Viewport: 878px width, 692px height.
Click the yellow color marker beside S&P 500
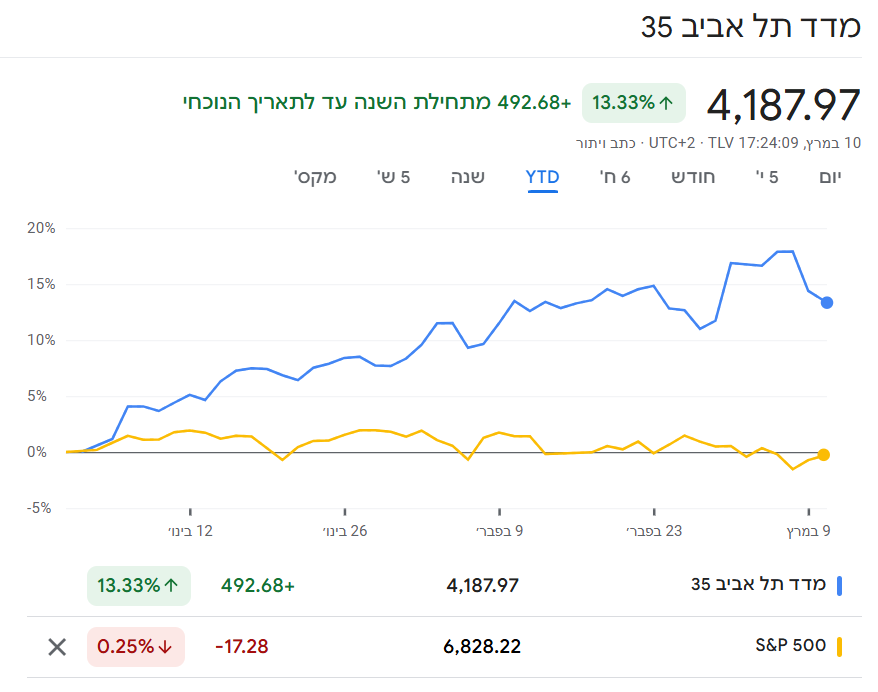(839, 646)
